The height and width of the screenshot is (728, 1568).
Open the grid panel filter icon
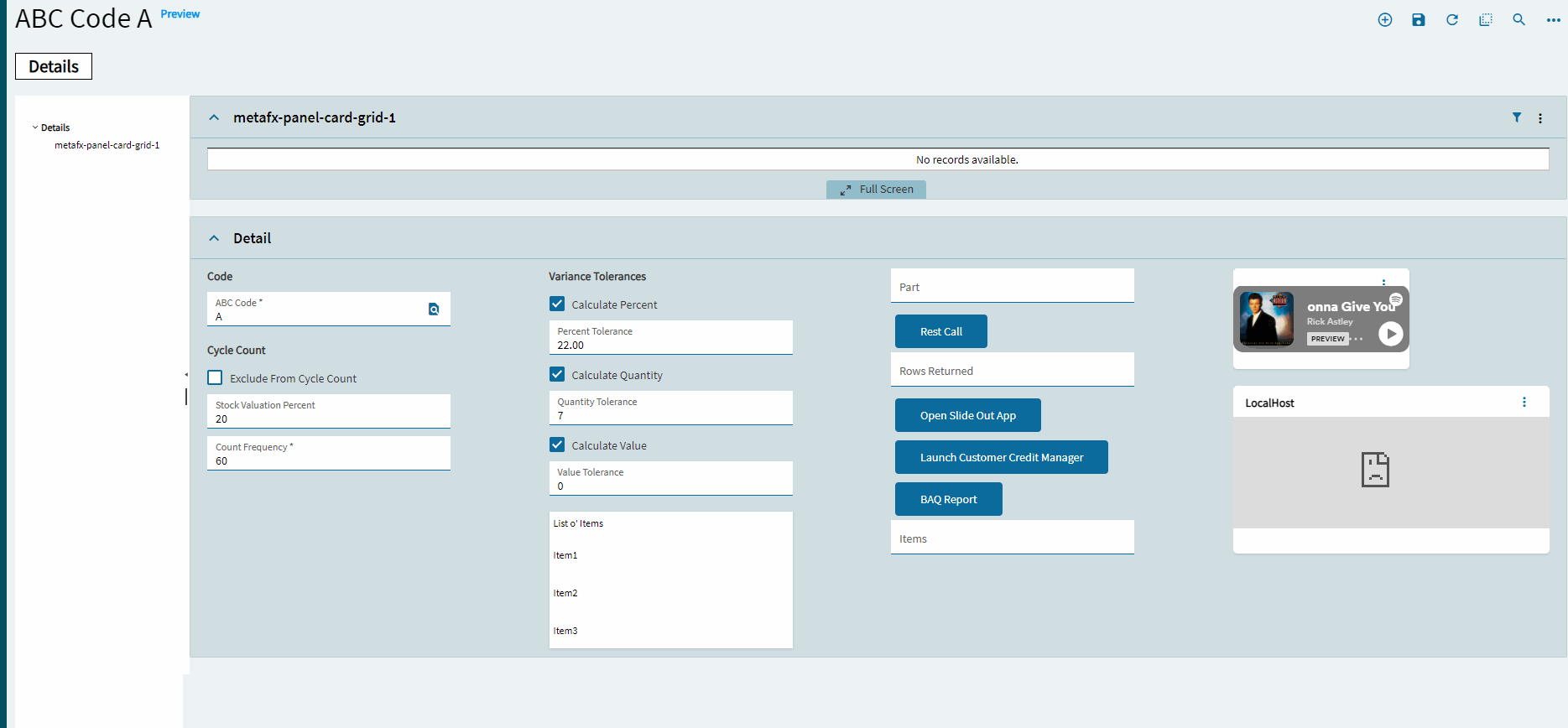(1517, 117)
